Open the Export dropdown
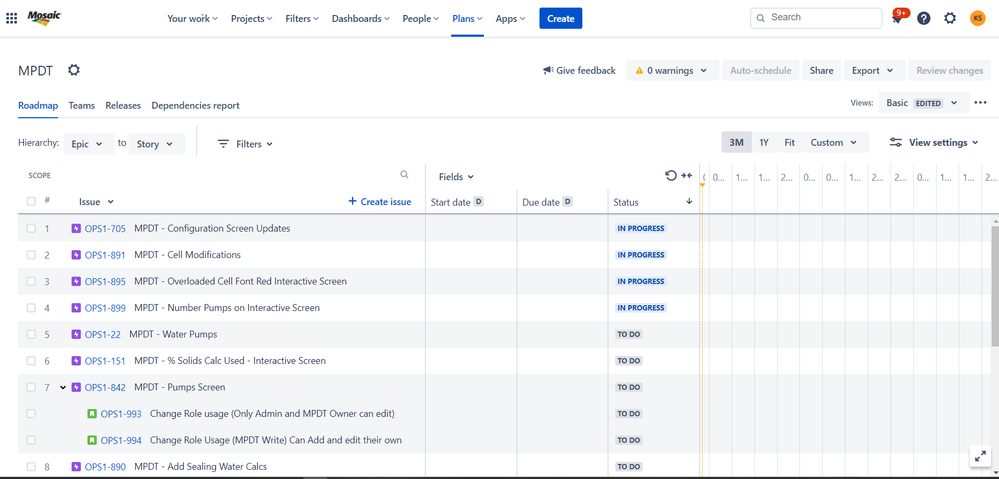The image size is (999, 479). [873, 71]
